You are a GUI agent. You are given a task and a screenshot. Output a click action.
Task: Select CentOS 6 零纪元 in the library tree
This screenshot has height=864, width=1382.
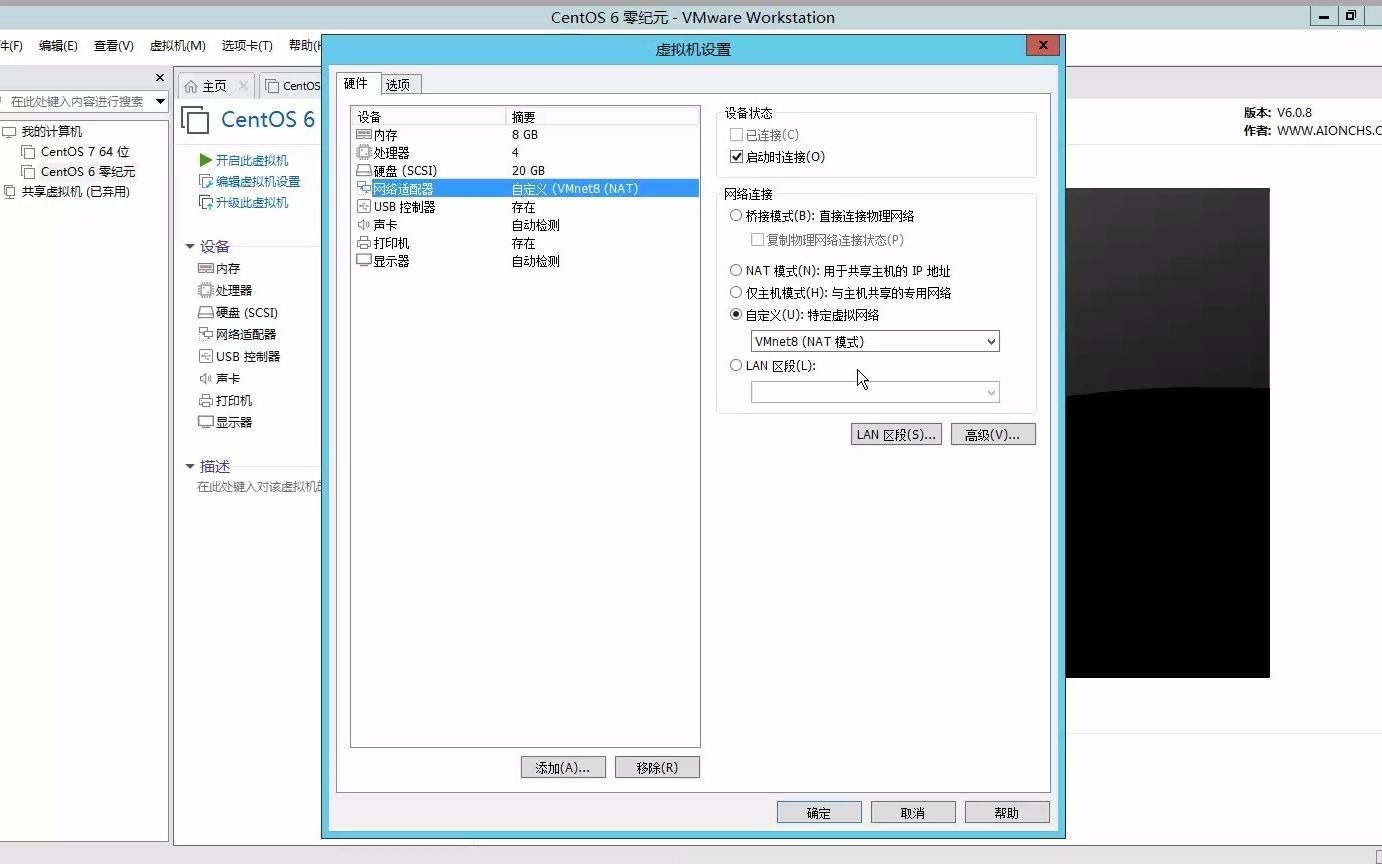tap(88, 172)
